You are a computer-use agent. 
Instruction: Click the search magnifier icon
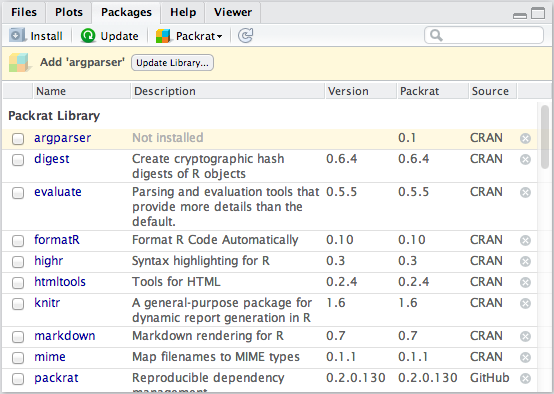436,35
